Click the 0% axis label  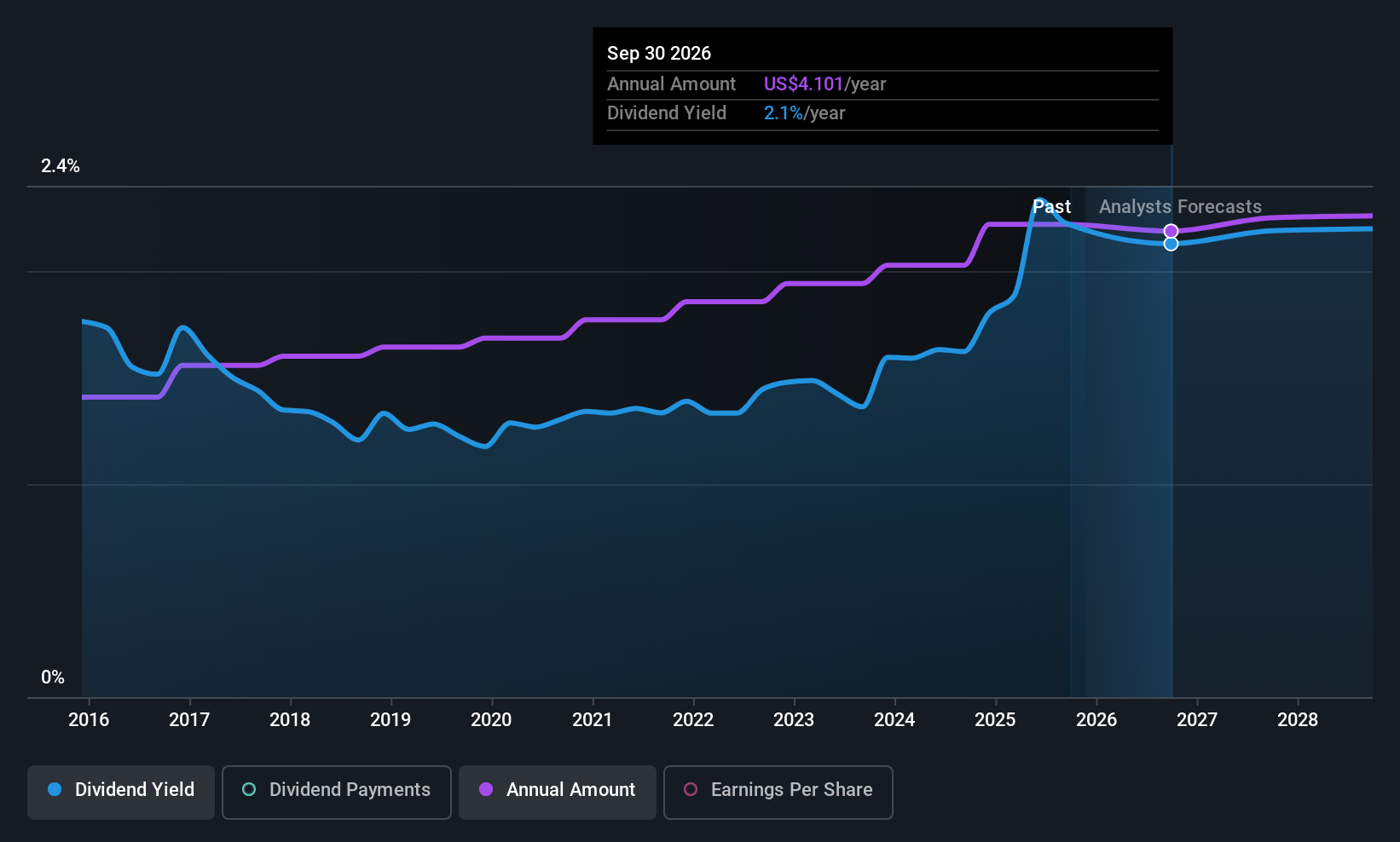52,677
